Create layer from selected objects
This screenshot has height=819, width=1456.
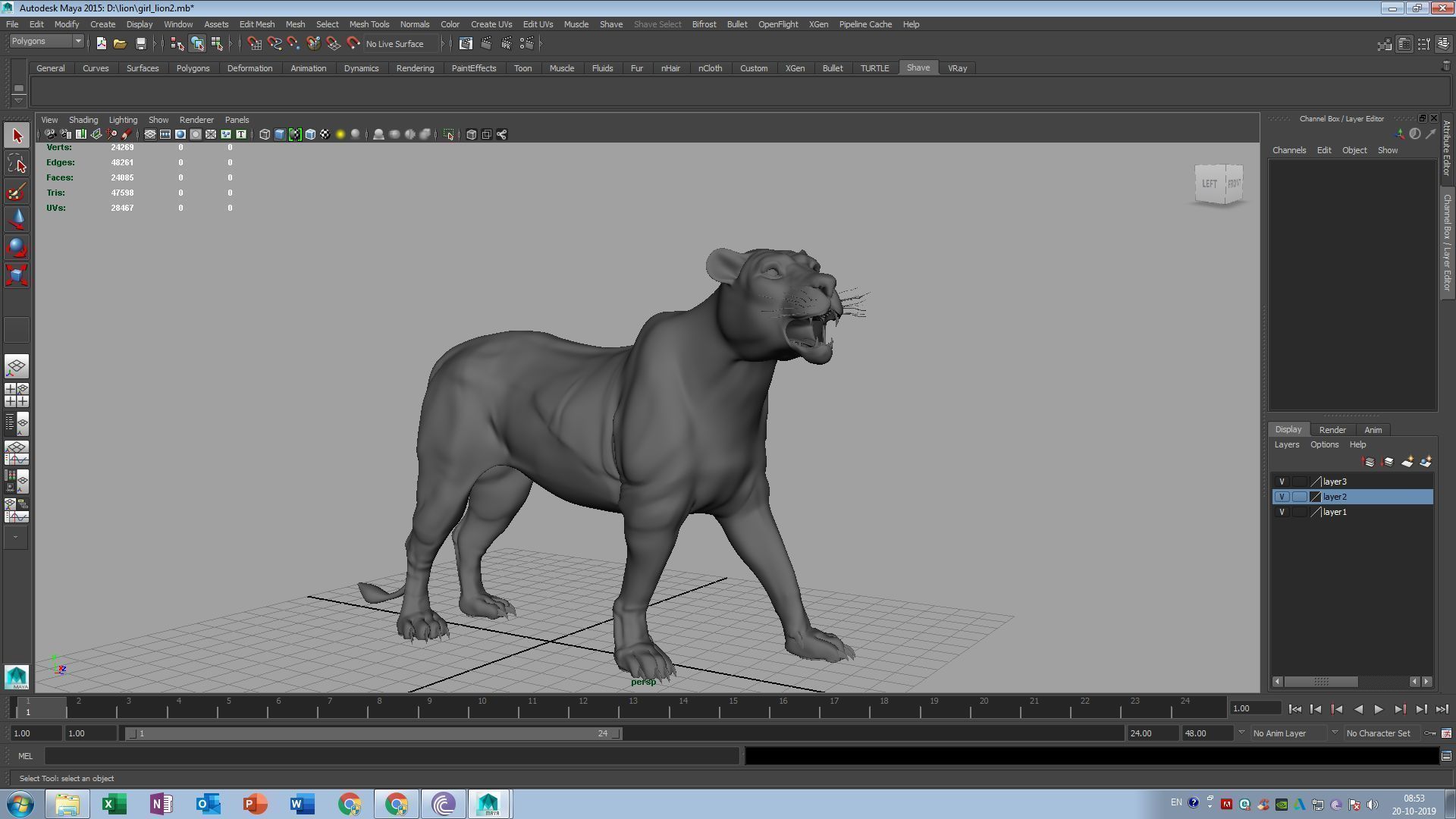pos(1426,462)
